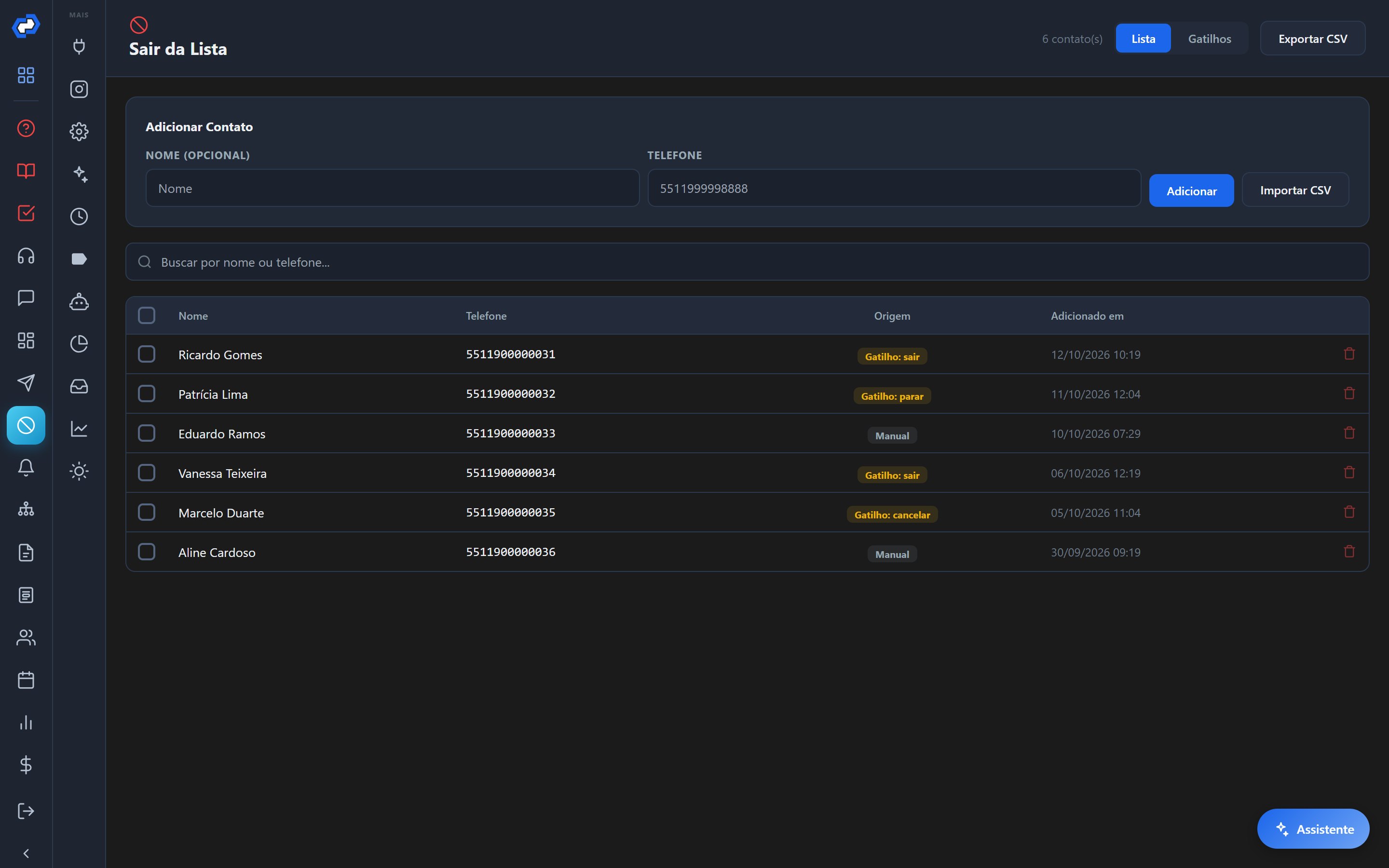Click the Adicionar button
This screenshot has height=868, width=1389.
click(1192, 190)
